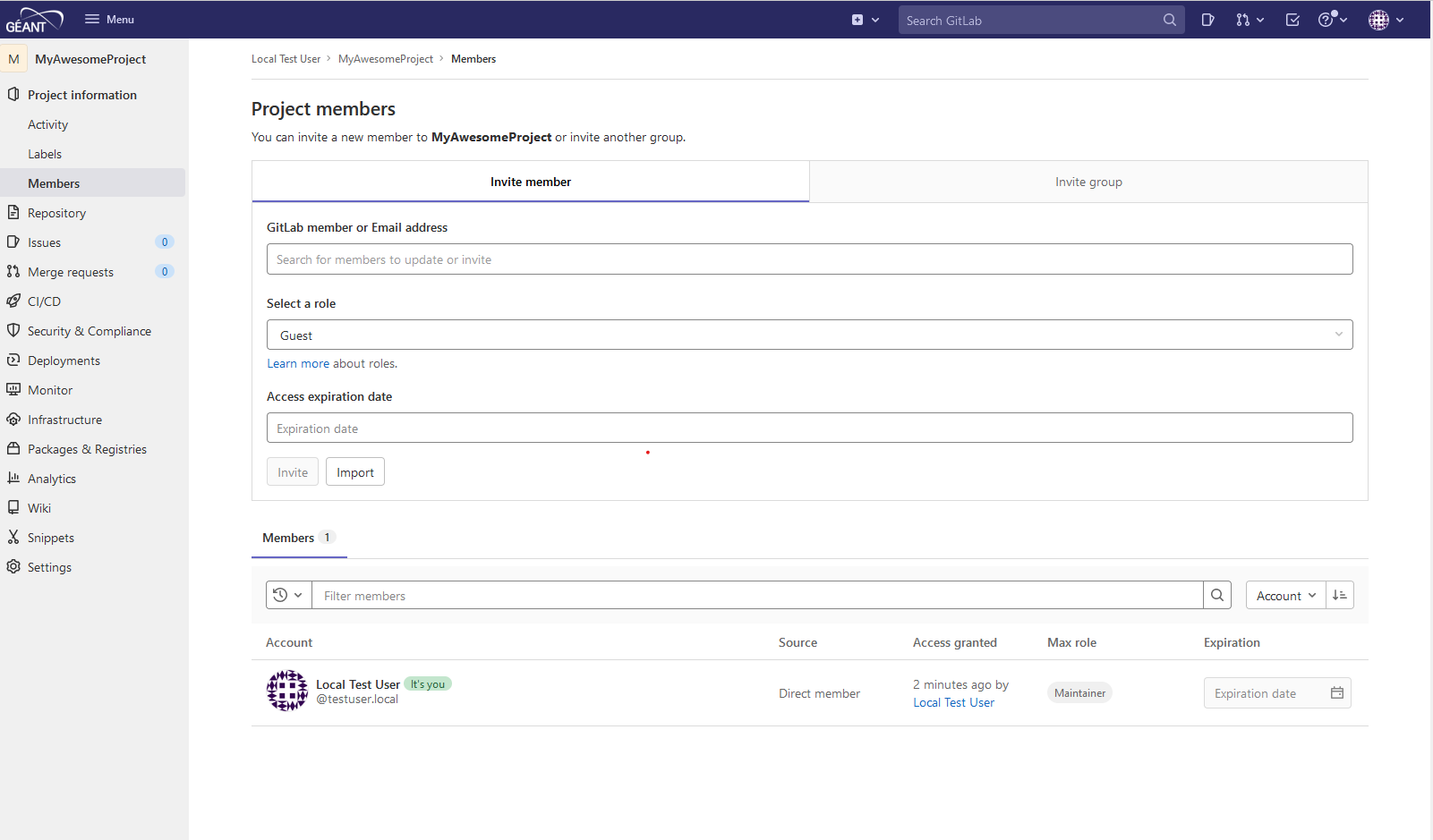Viewport: 1433px width, 840px height.
Task: Click the It's you badge
Action: (428, 683)
